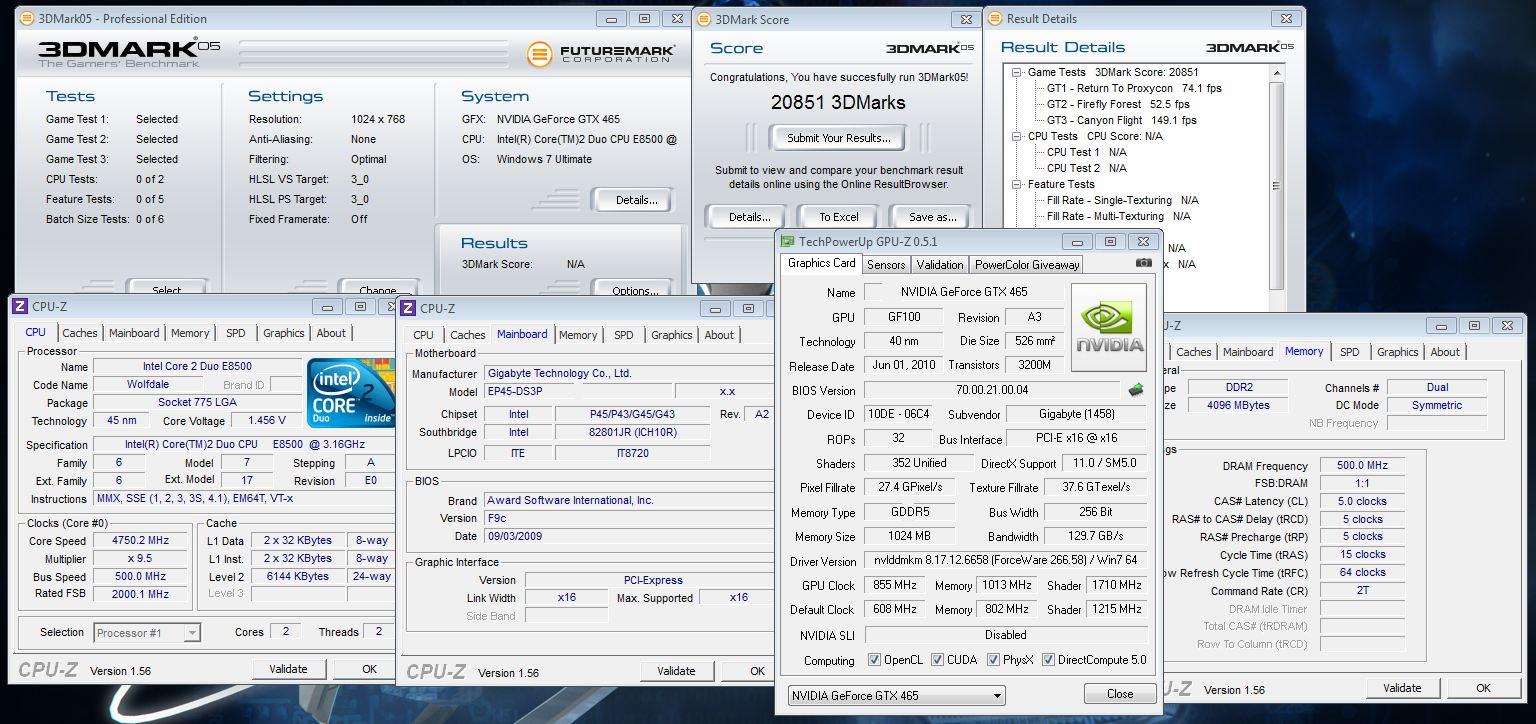The height and width of the screenshot is (724, 1536).
Task: Click the 3DMark05 Professional Edition title icon
Action: pyautogui.click(x=26, y=18)
